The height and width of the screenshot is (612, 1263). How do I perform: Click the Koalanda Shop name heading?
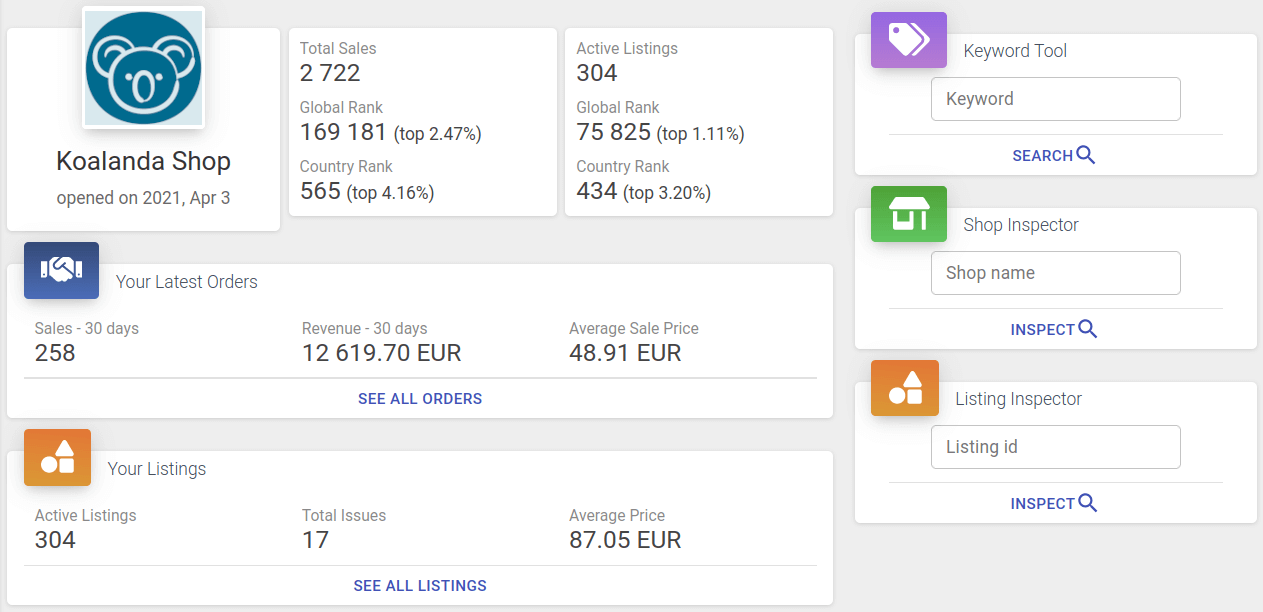point(143,161)
